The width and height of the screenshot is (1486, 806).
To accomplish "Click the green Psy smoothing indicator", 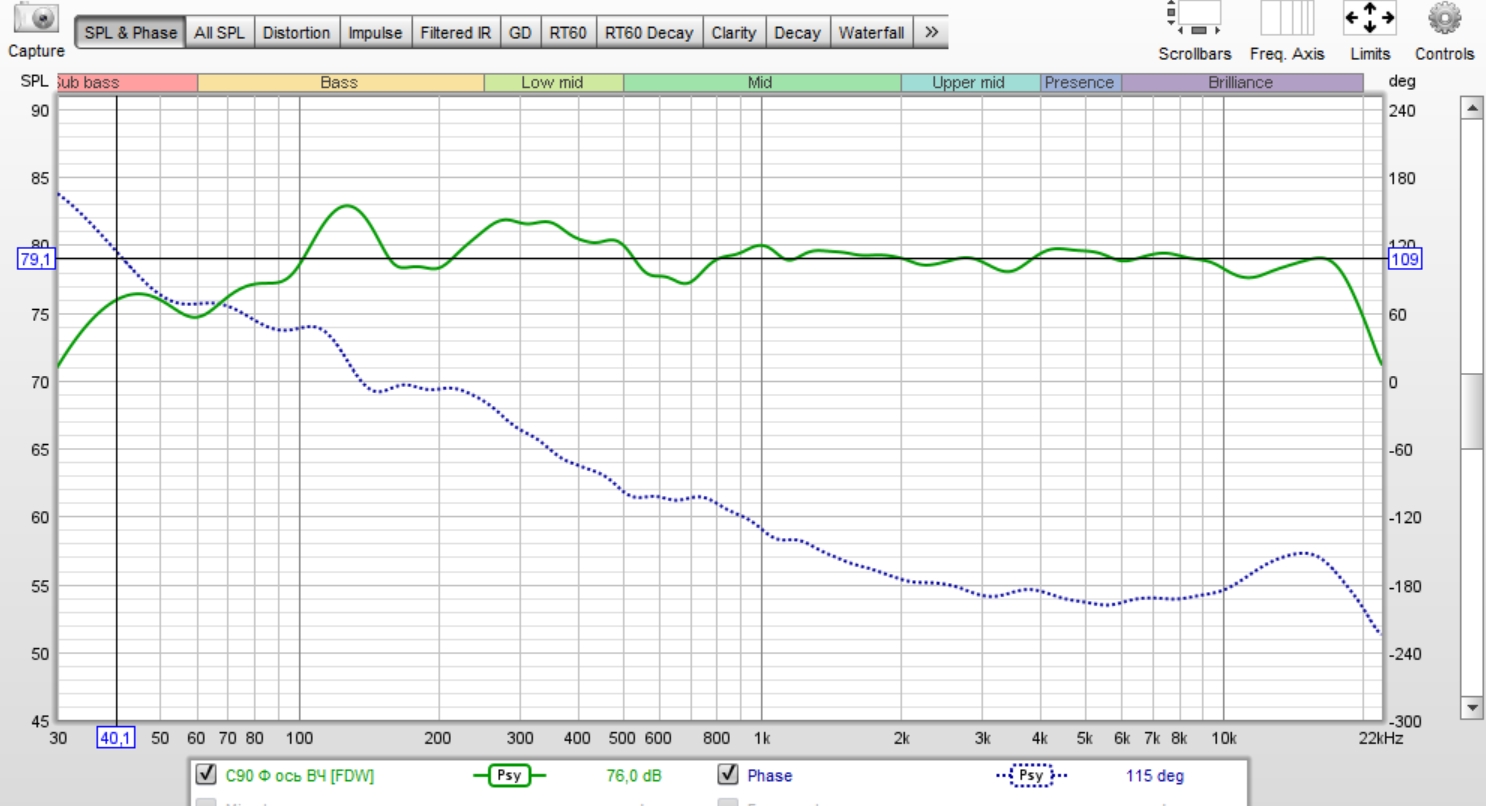I will tap(509, 776).
